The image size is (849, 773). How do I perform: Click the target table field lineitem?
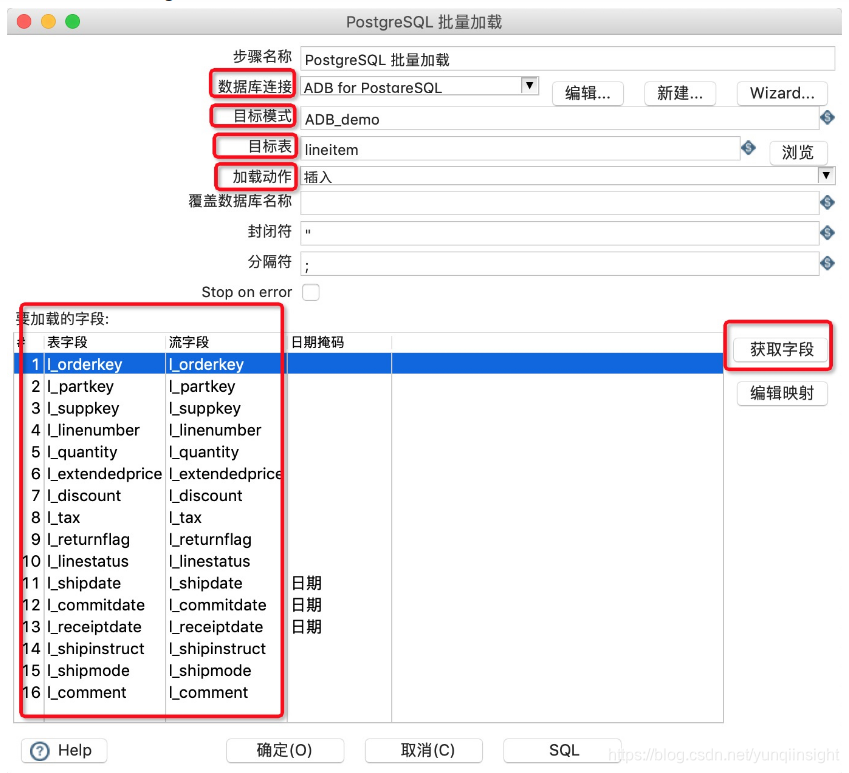[520, 149]
